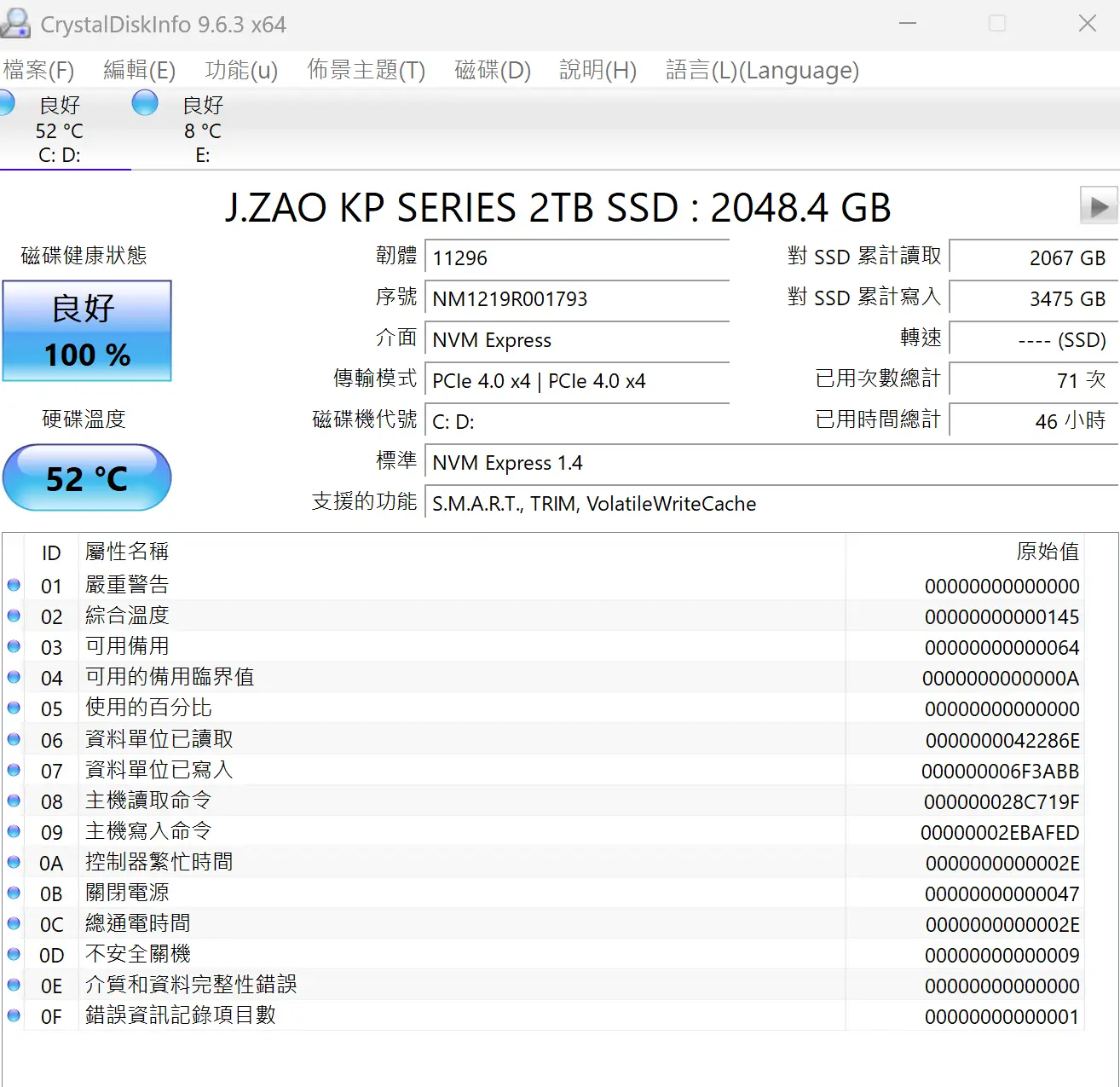Click raw value 0000000042286E

click(x=1002, y=740)
